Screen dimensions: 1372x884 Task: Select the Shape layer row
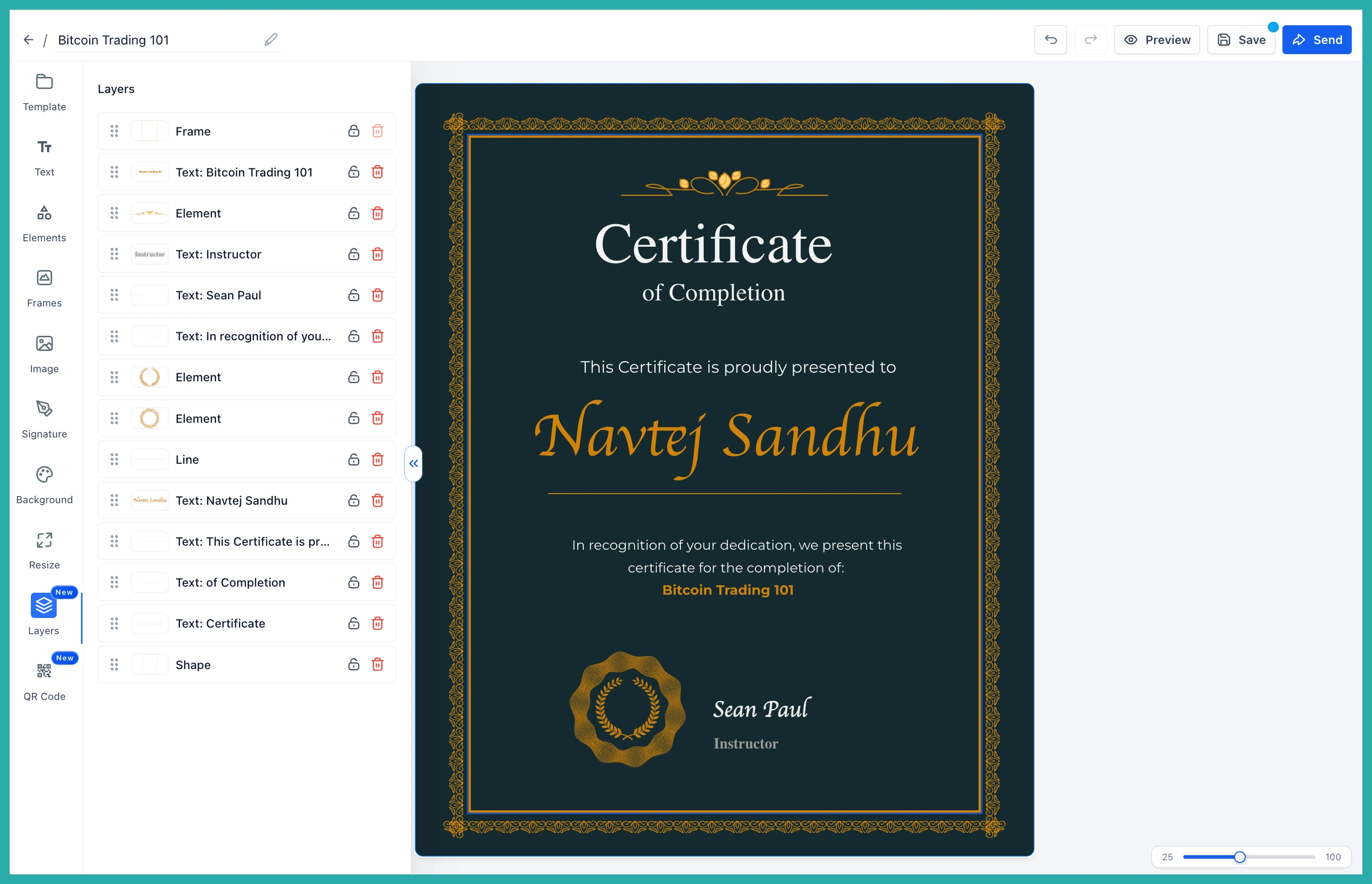[246, 664]
